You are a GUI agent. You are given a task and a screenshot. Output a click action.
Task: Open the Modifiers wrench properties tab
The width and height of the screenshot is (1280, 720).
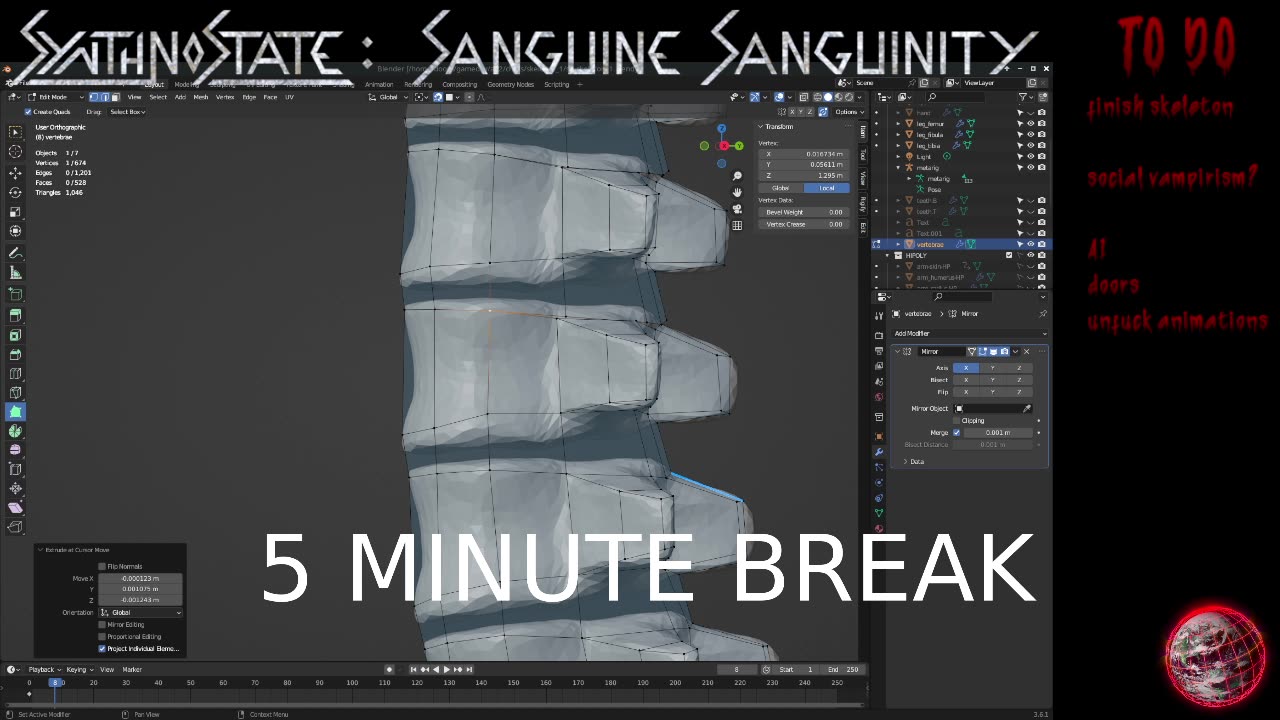[x=879, y=451]
